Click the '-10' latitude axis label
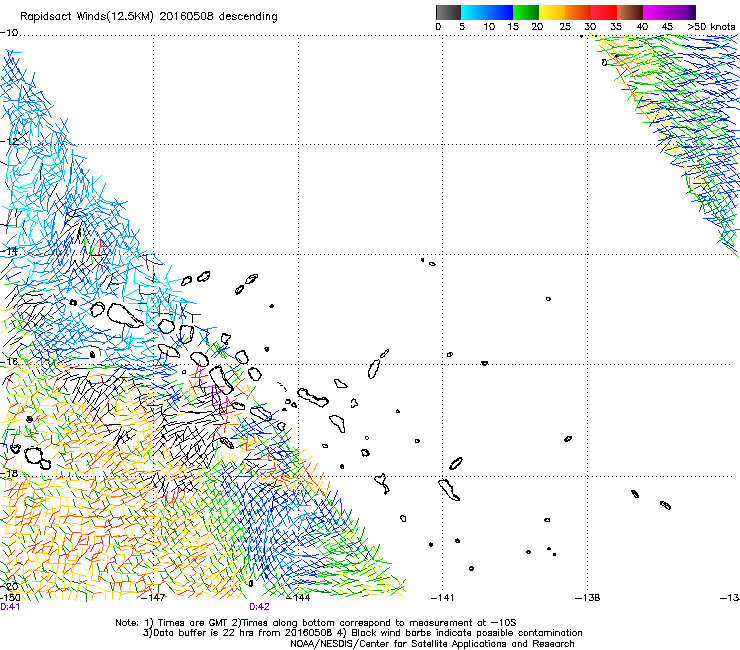The image size is (740, 650). coord(9,33)
